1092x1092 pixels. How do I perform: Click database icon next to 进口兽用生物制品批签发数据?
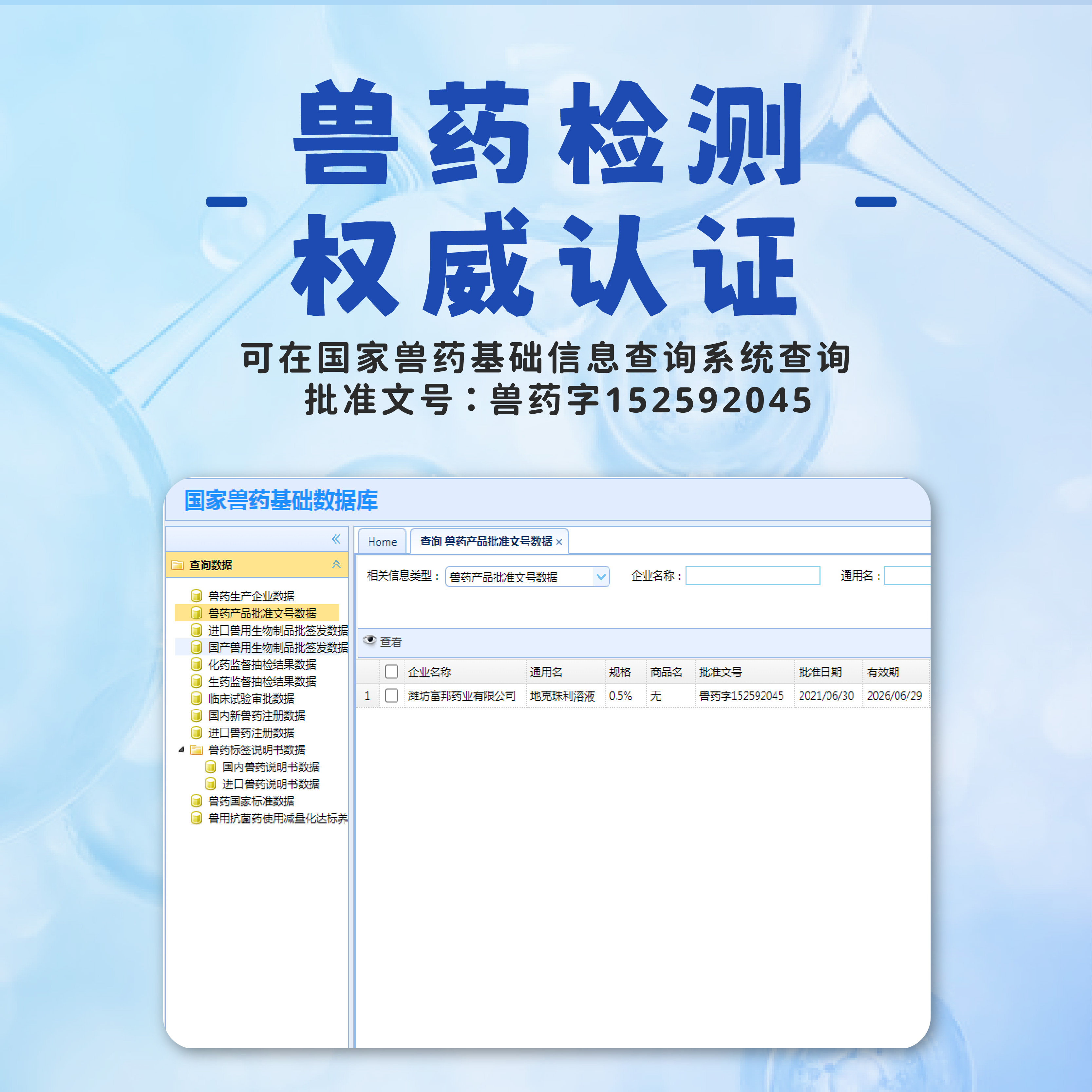tap(196, 630)
